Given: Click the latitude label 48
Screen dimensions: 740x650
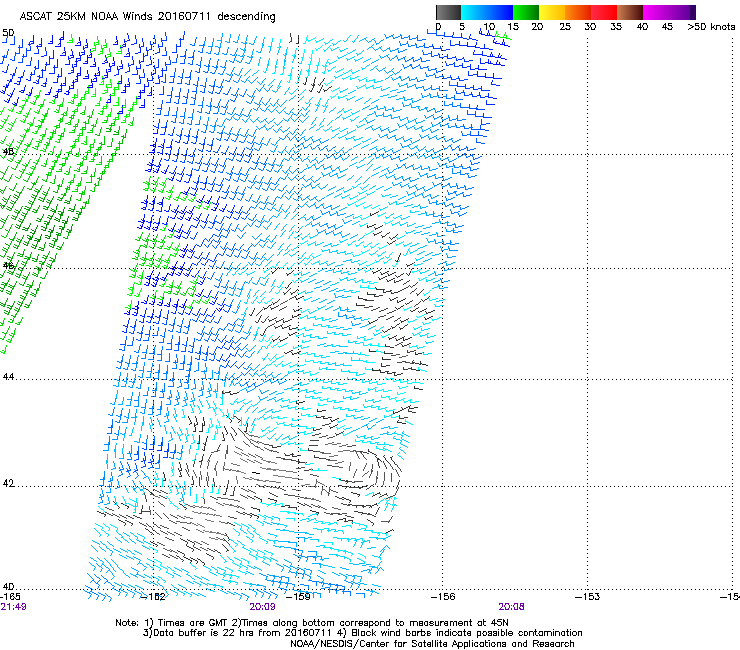Looking at the screenshot, I should (x=8, y=152).
